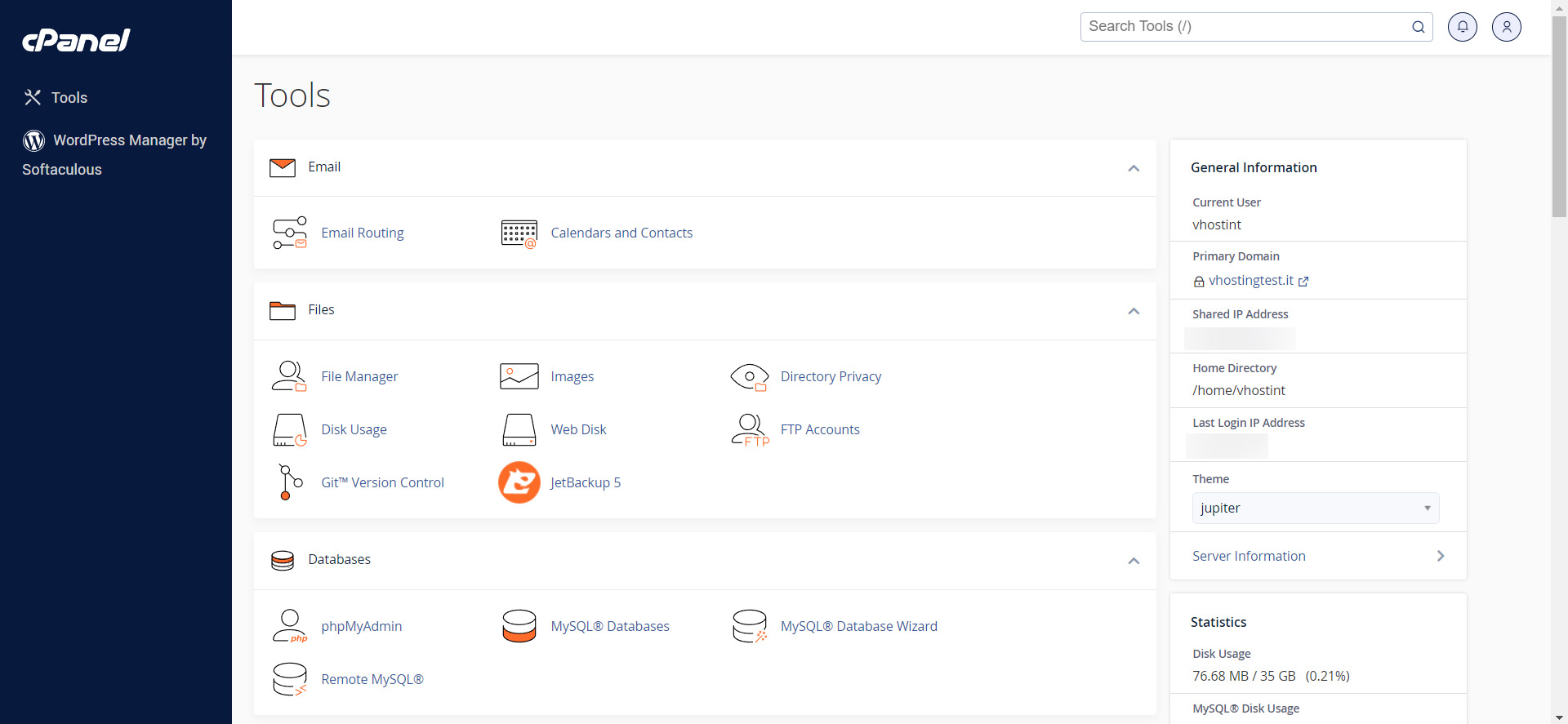The height and width of the screenshot is (724, 1568).
Task: Click the Email section header label
Action: 324,167
